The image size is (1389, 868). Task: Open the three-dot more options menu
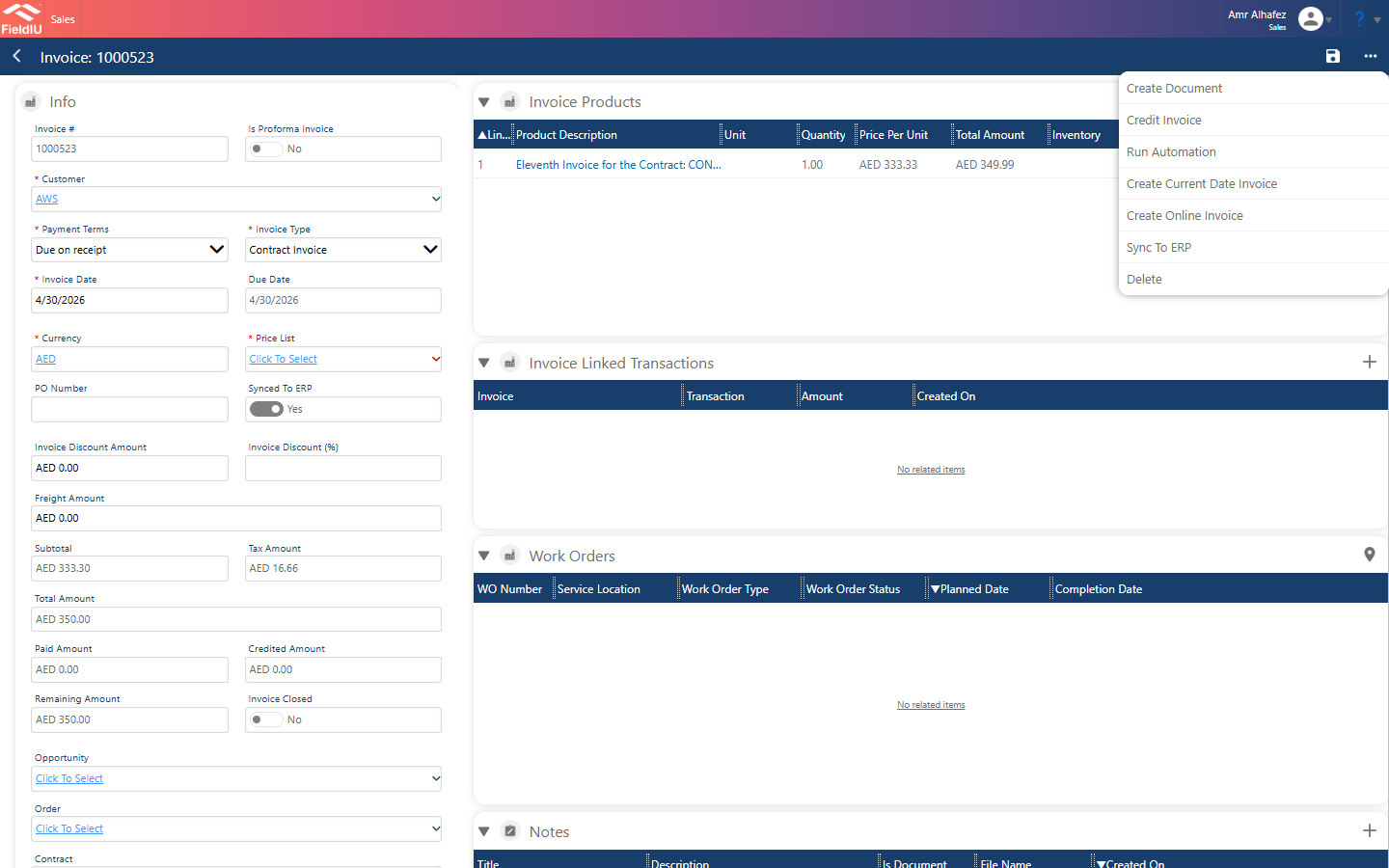(1371, 57)
